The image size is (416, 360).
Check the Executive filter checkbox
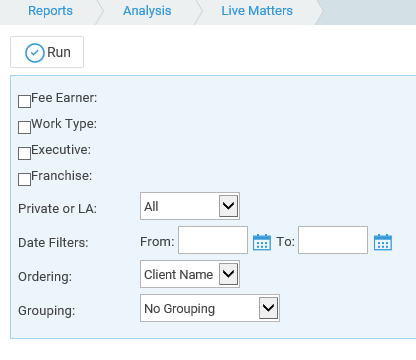24,153
